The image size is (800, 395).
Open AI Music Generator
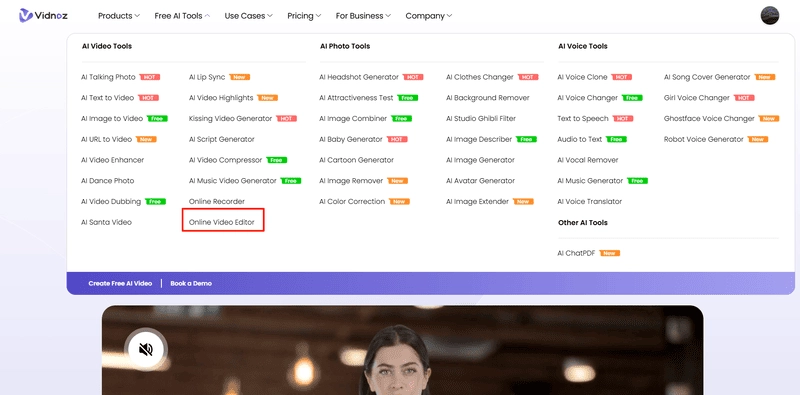(590, 181)
